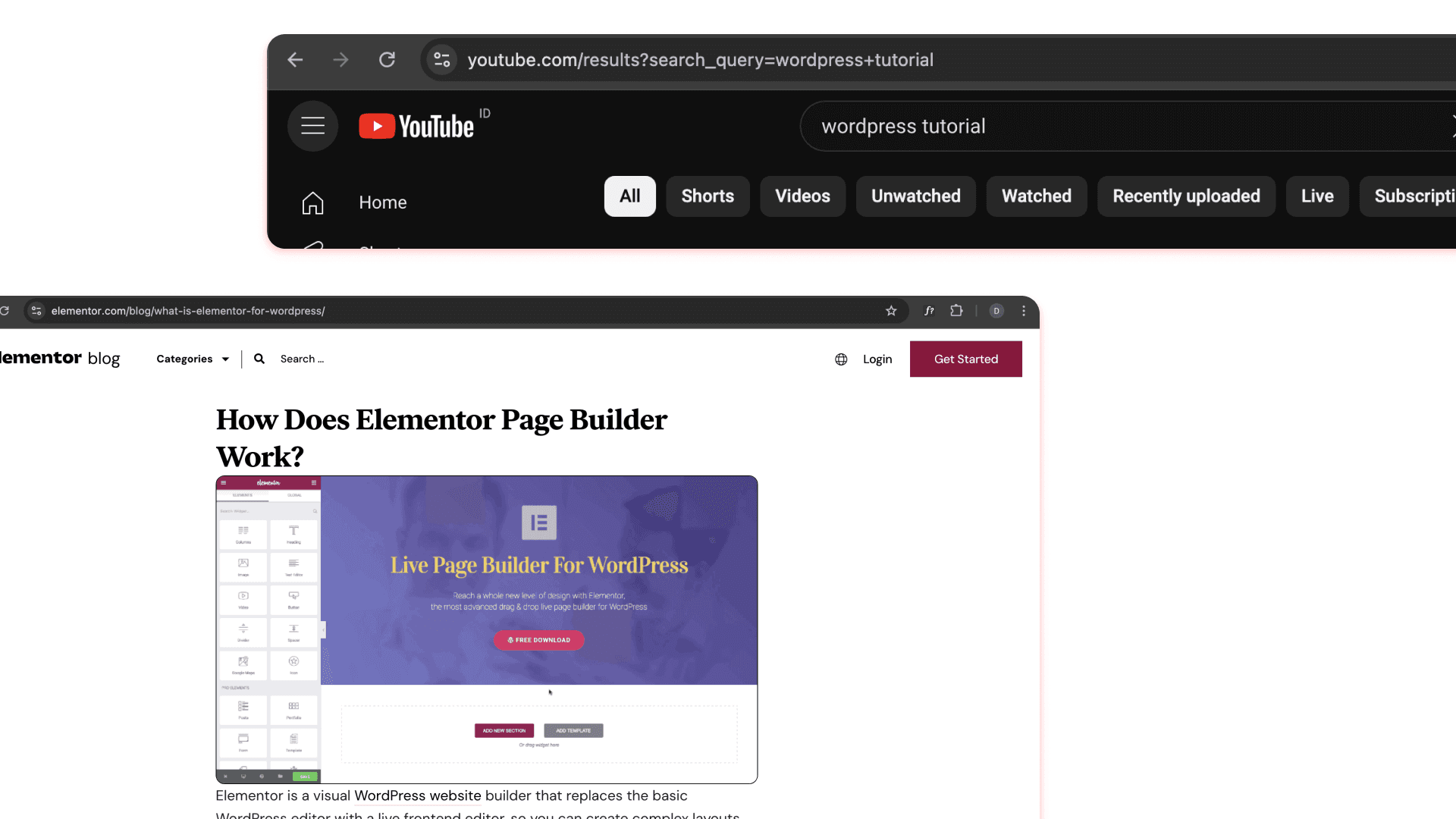This screenshot has height=819, width=1456.
Task: Select the All filter chip
Action: pyautogui.click(x=630, y=196)
